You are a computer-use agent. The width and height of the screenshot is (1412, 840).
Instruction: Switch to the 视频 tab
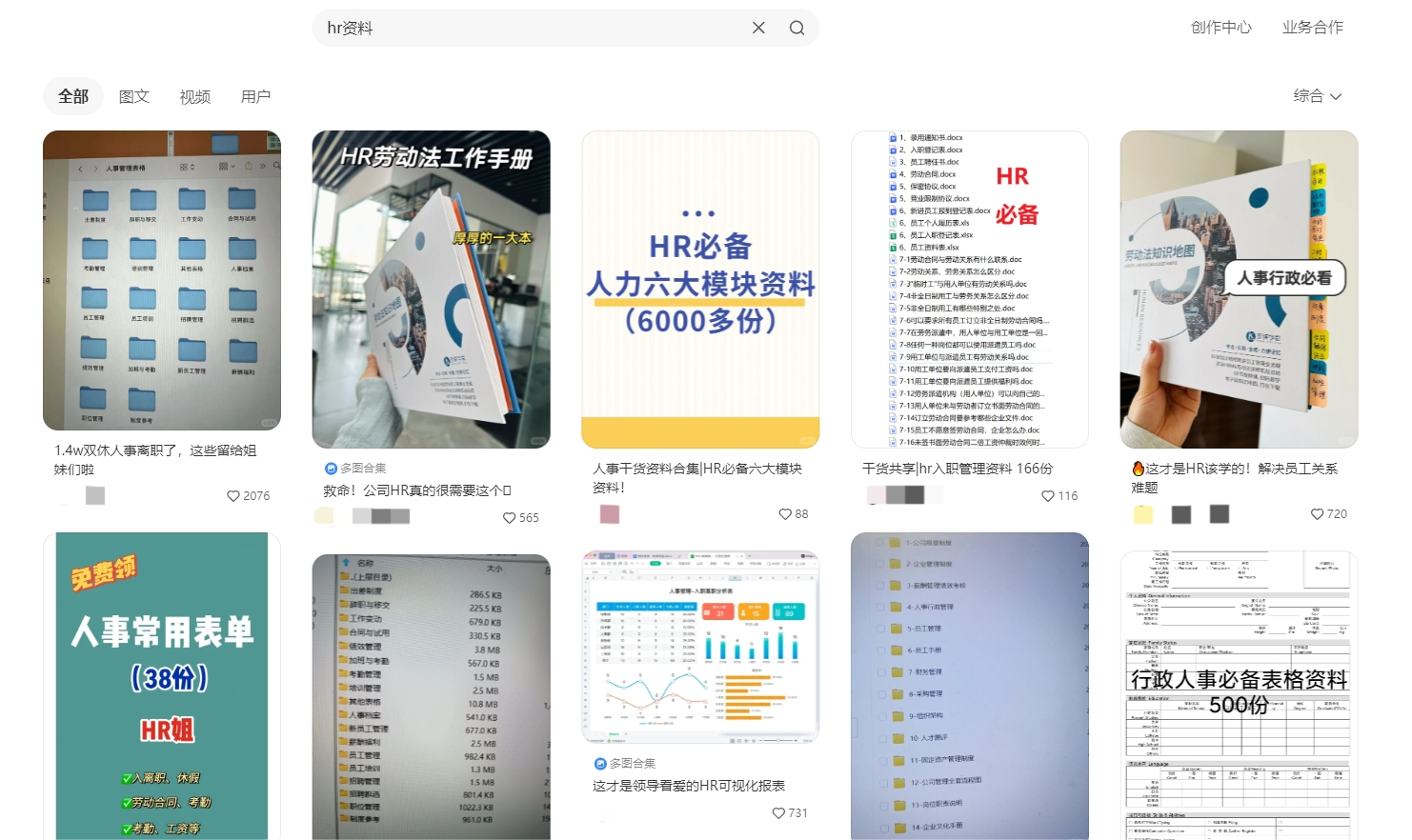click(x=195, y=96)
